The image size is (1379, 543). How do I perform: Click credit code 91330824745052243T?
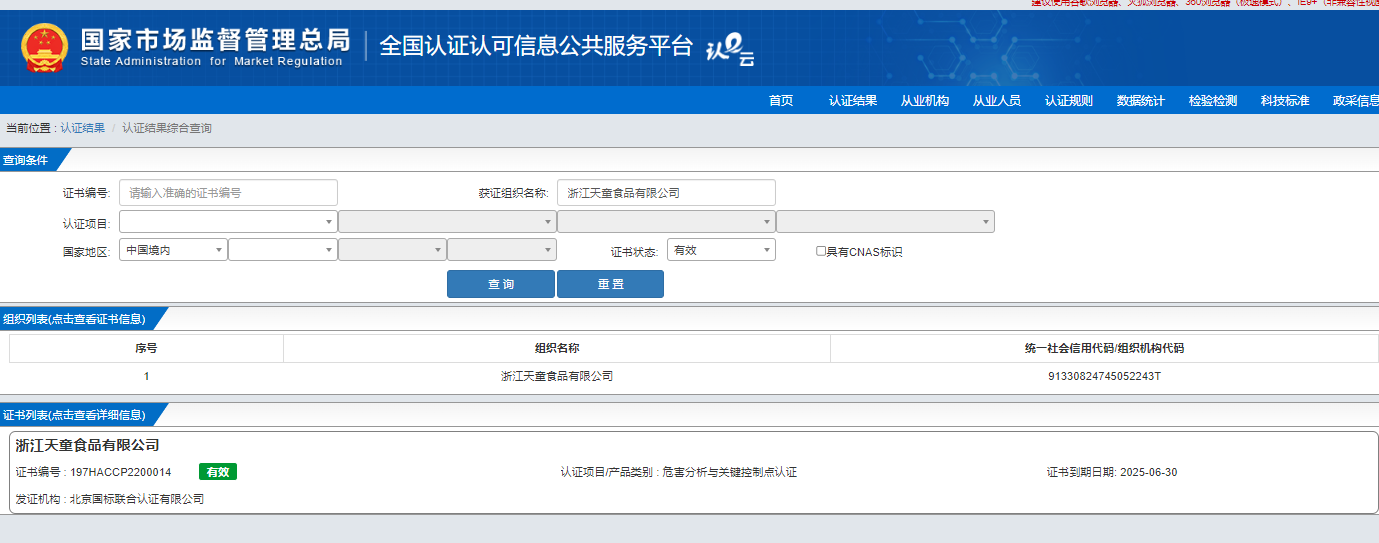point(1104,376)
